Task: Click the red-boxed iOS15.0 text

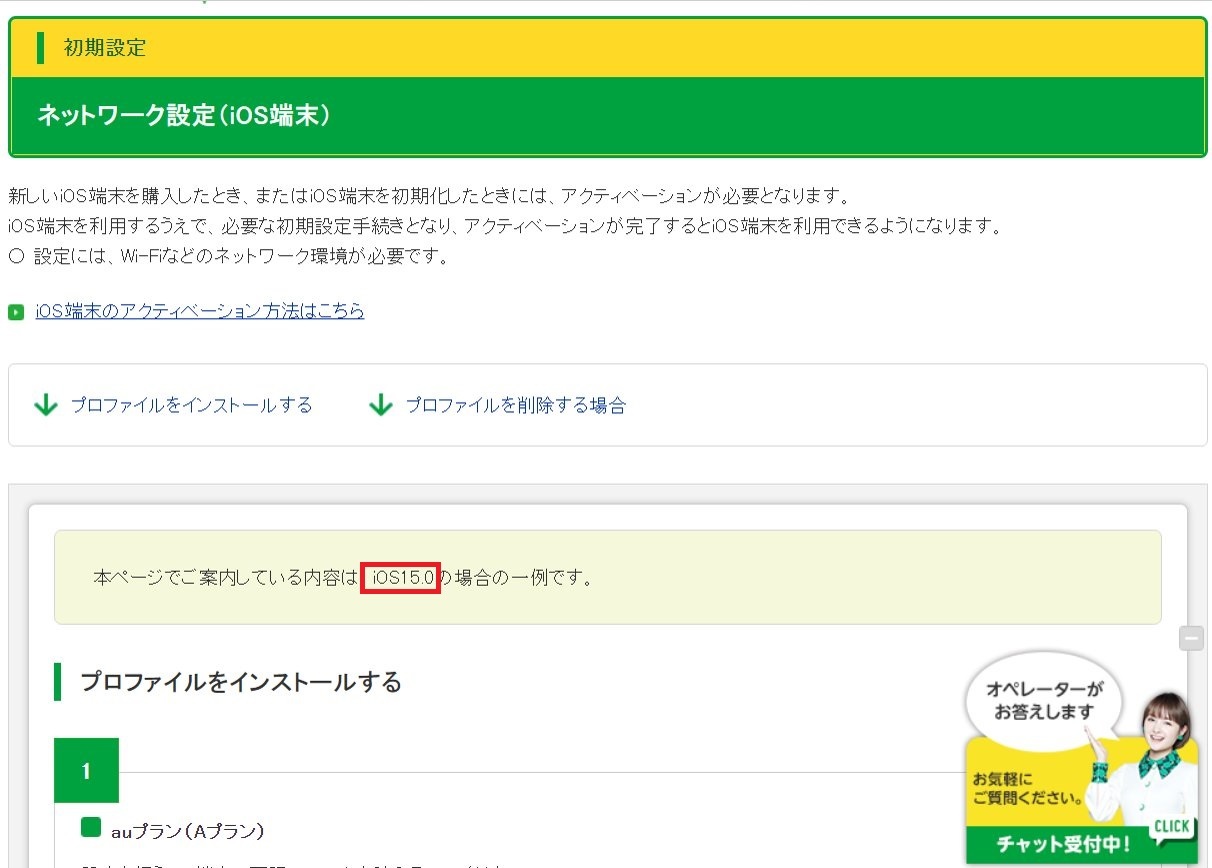Action: pyautogui.click(x=401, y=578)
